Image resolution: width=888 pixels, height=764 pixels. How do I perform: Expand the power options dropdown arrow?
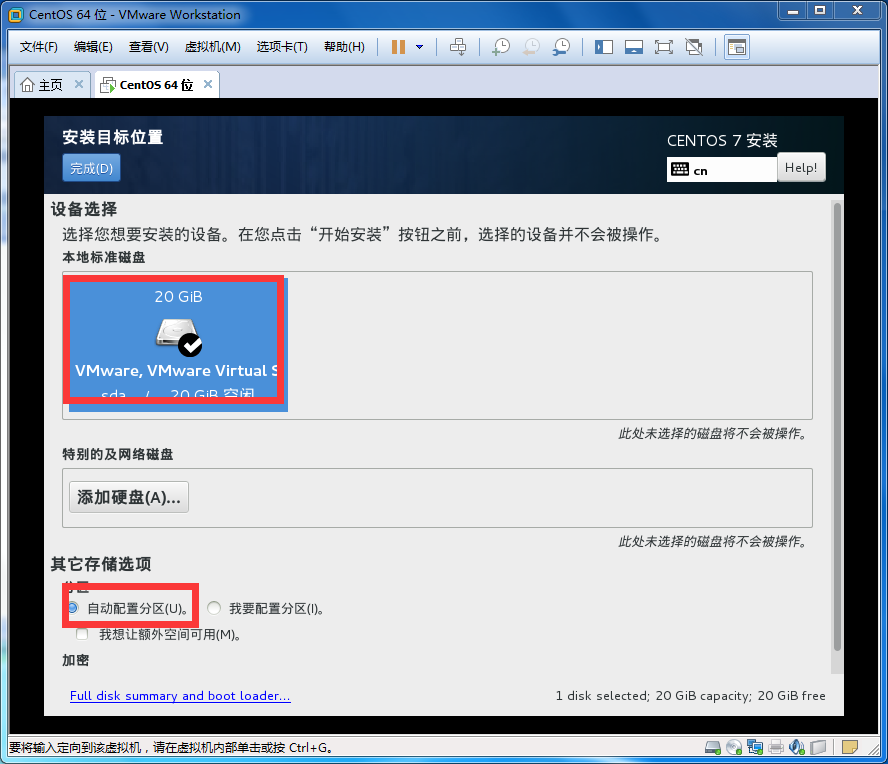click(419, 47)
